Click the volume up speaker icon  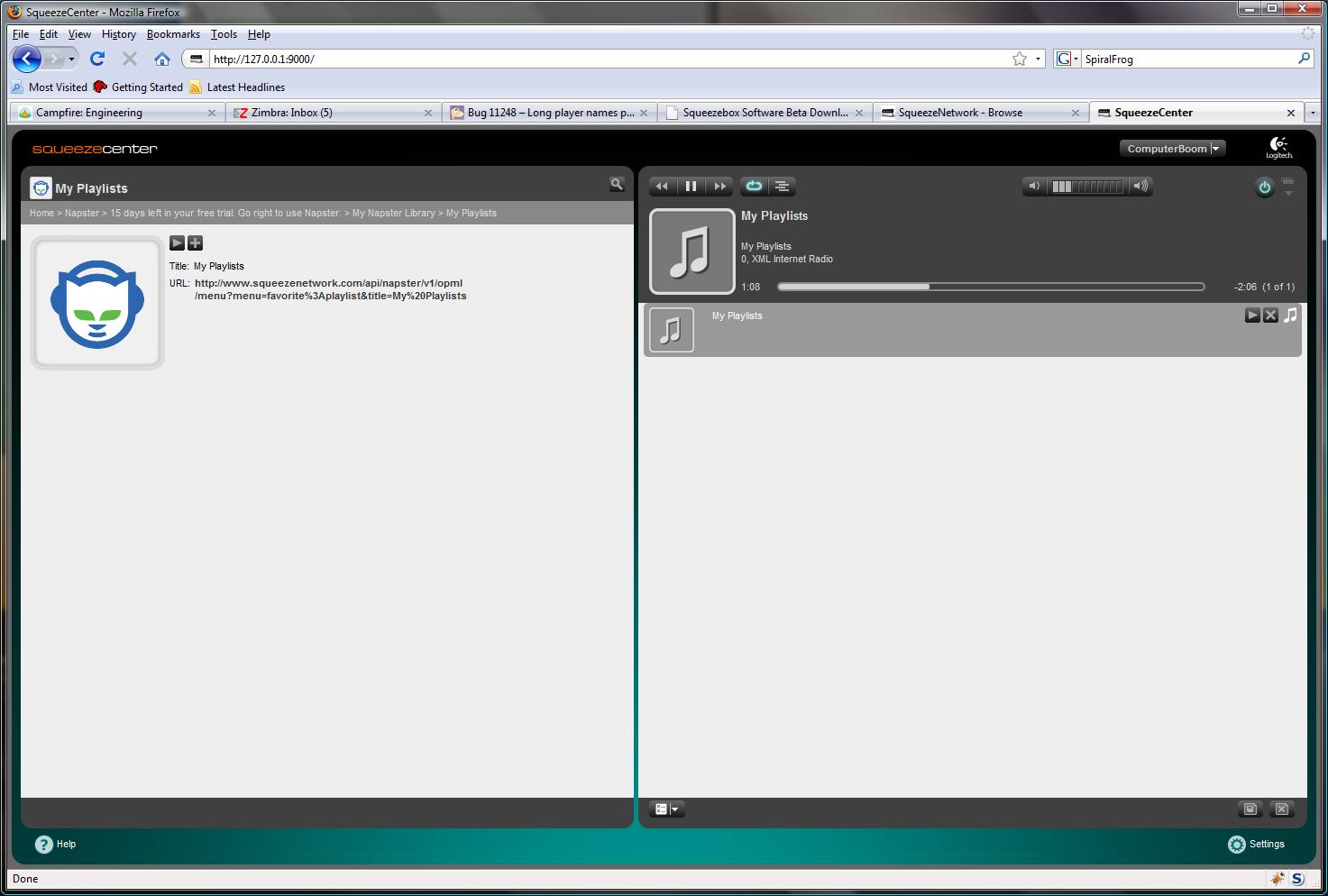point(1140,187)
